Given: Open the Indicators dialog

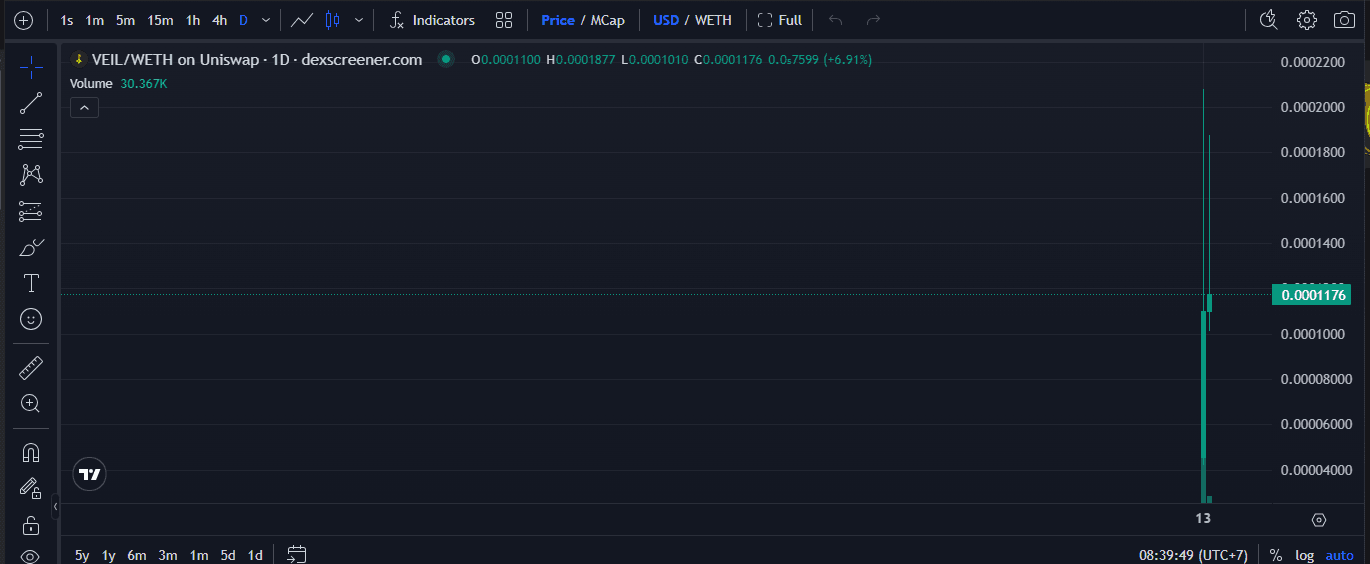Looking at the screenshot, I should [432, 20].
